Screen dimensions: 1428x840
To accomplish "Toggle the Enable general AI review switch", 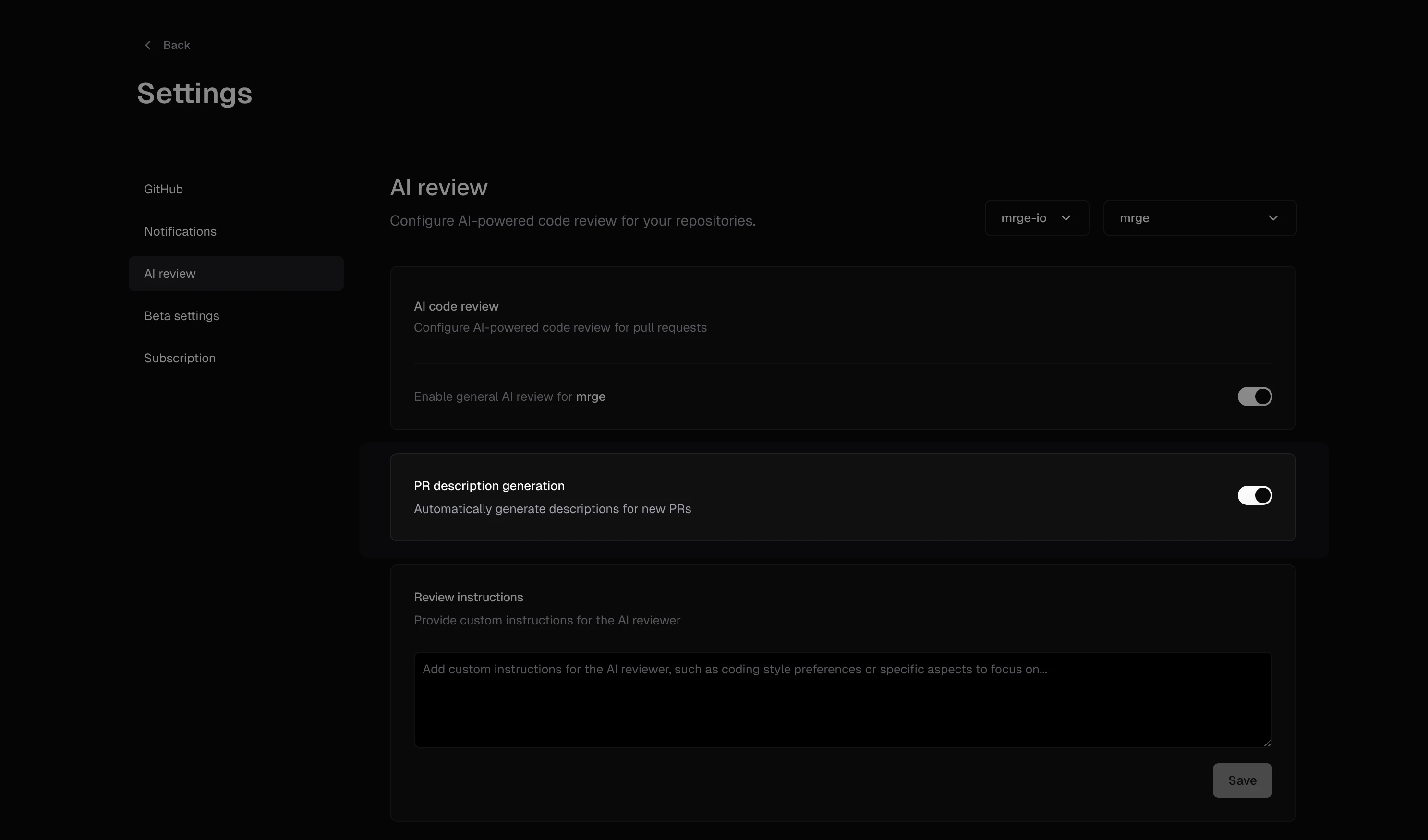I will (1254, 396).
